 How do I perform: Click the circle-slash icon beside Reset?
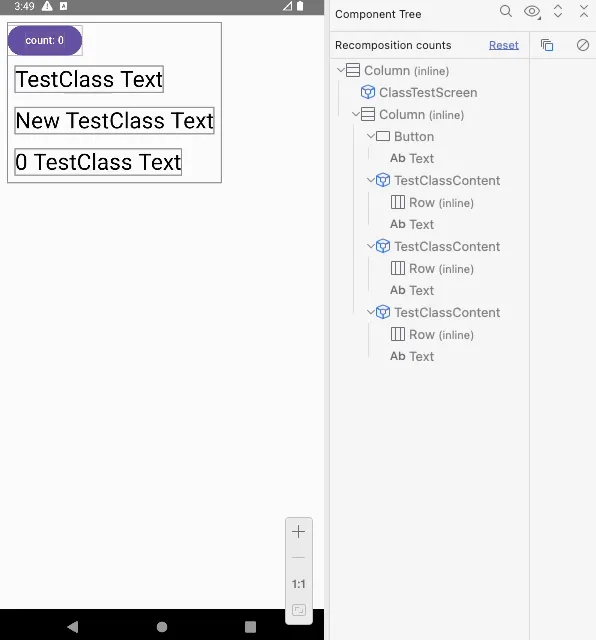pyautogui.click(x=583, y=45)
